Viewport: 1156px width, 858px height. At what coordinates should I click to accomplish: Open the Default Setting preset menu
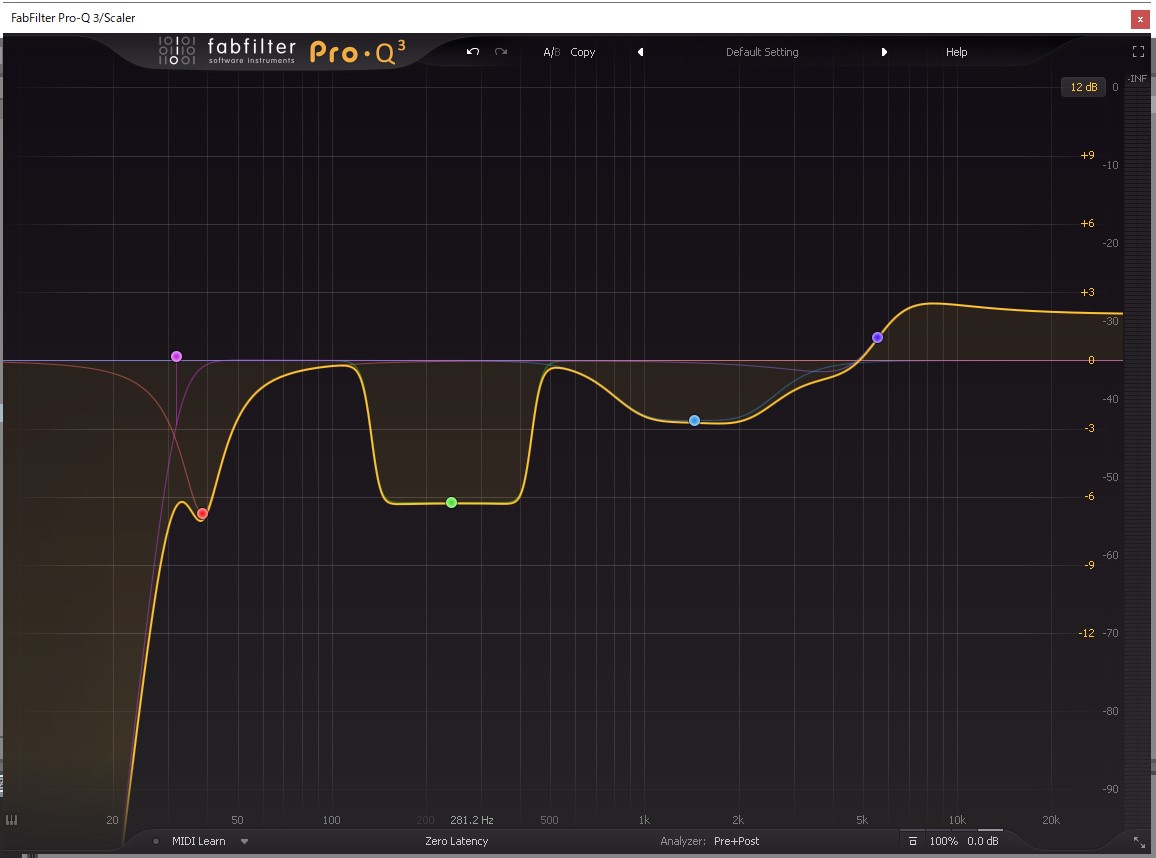(x=762, y=52)
